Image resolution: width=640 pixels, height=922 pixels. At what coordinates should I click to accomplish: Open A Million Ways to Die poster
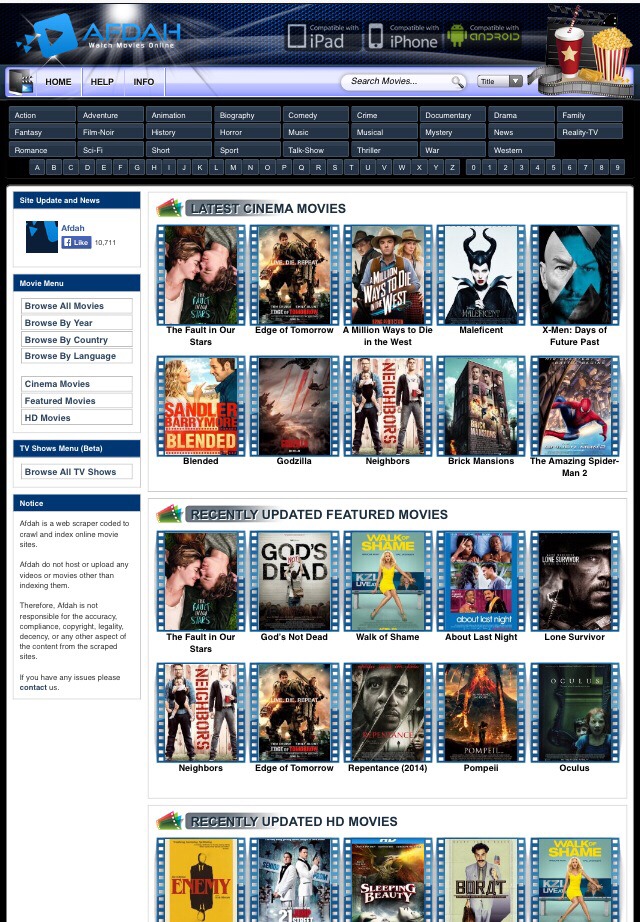[x=388, y=275]
